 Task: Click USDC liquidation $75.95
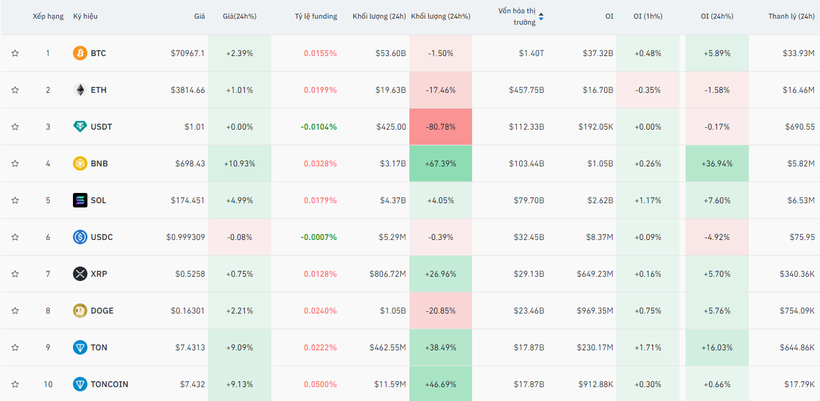pyautogui.click(x=803, y=237)
